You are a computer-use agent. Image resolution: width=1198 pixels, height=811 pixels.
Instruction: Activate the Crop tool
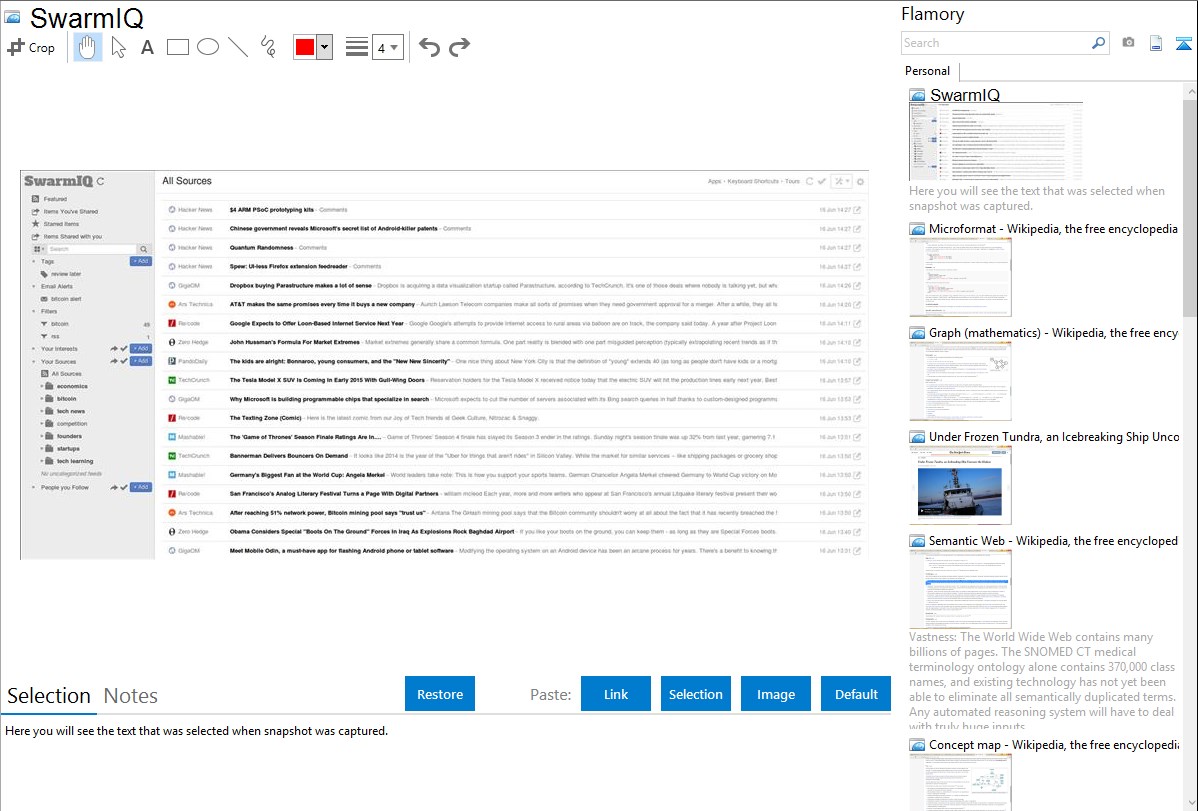coord(31,47)
